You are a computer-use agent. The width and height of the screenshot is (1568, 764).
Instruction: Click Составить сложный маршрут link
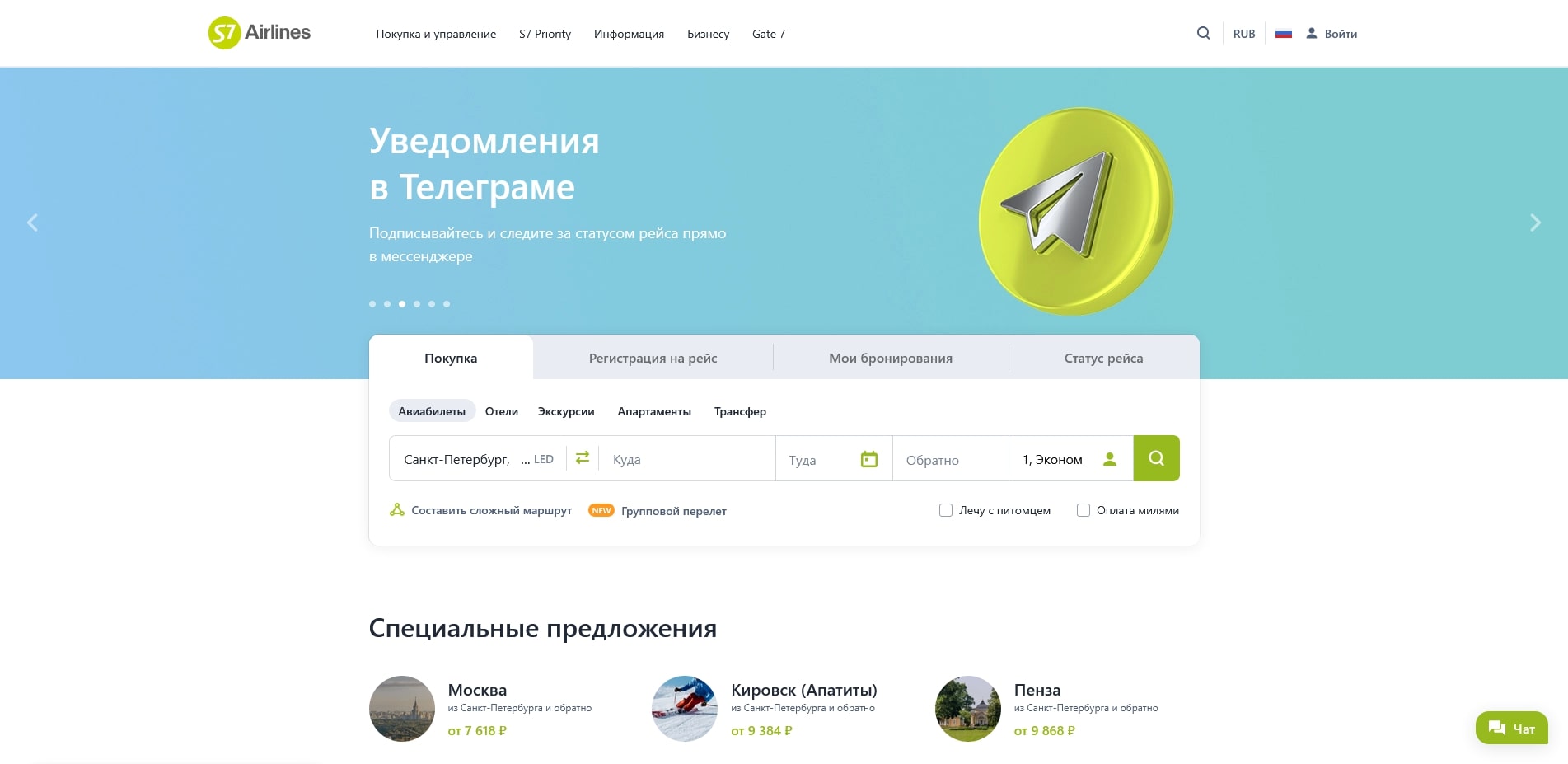point(490,510)
